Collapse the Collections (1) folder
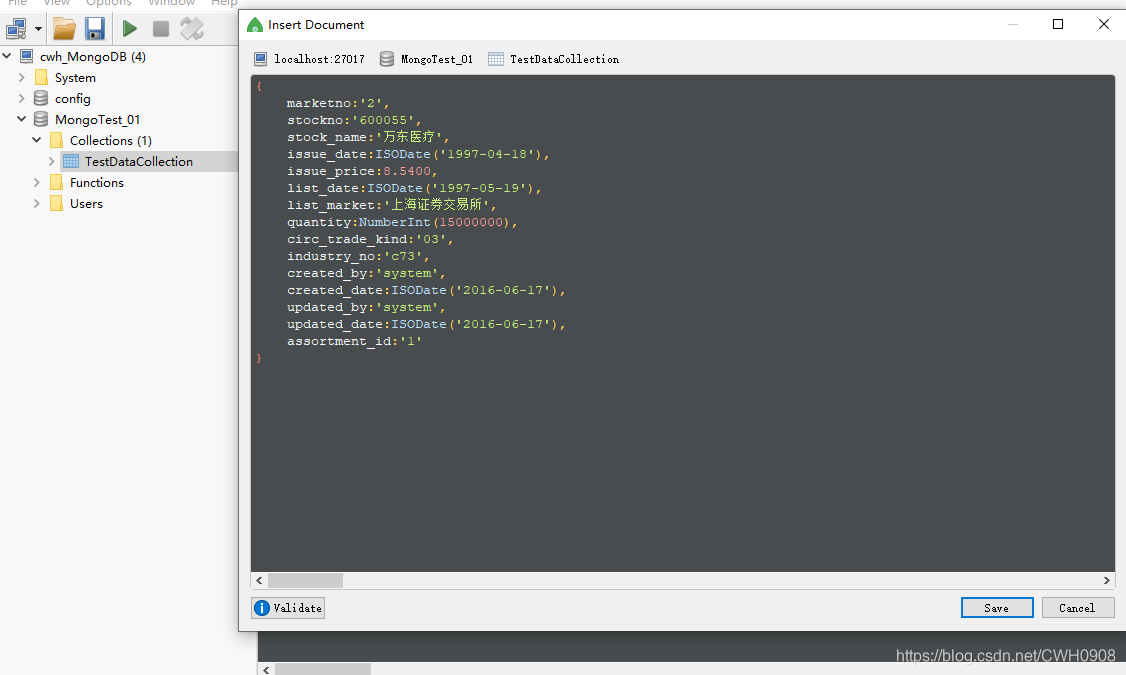1126x675 pixels. pos(37,140)
